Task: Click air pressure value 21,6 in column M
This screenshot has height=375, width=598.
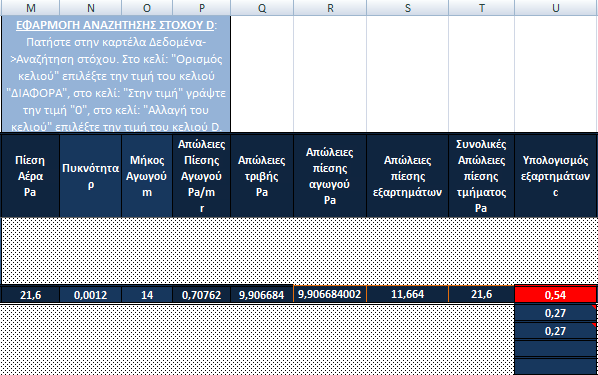Action: [31, 295]
